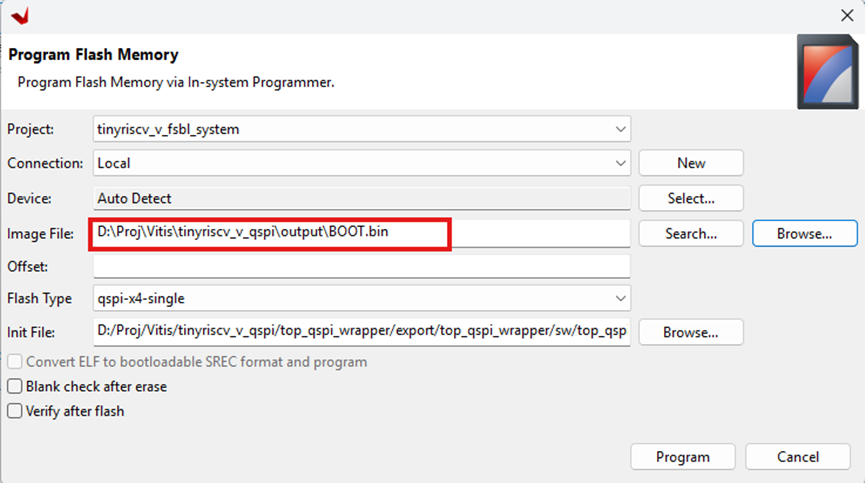Click Search... for image file
Image resolution: width=865 pixels, height=483 pixels.
pyautogui.click(x=690, y=234)
